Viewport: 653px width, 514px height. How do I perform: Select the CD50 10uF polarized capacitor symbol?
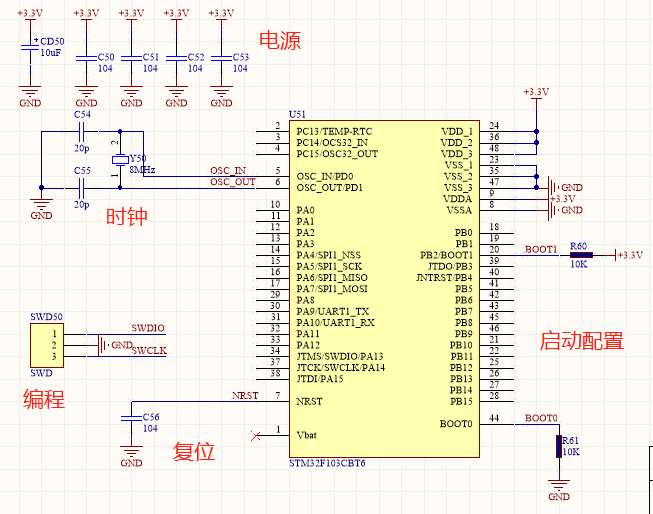pos(30,46)
